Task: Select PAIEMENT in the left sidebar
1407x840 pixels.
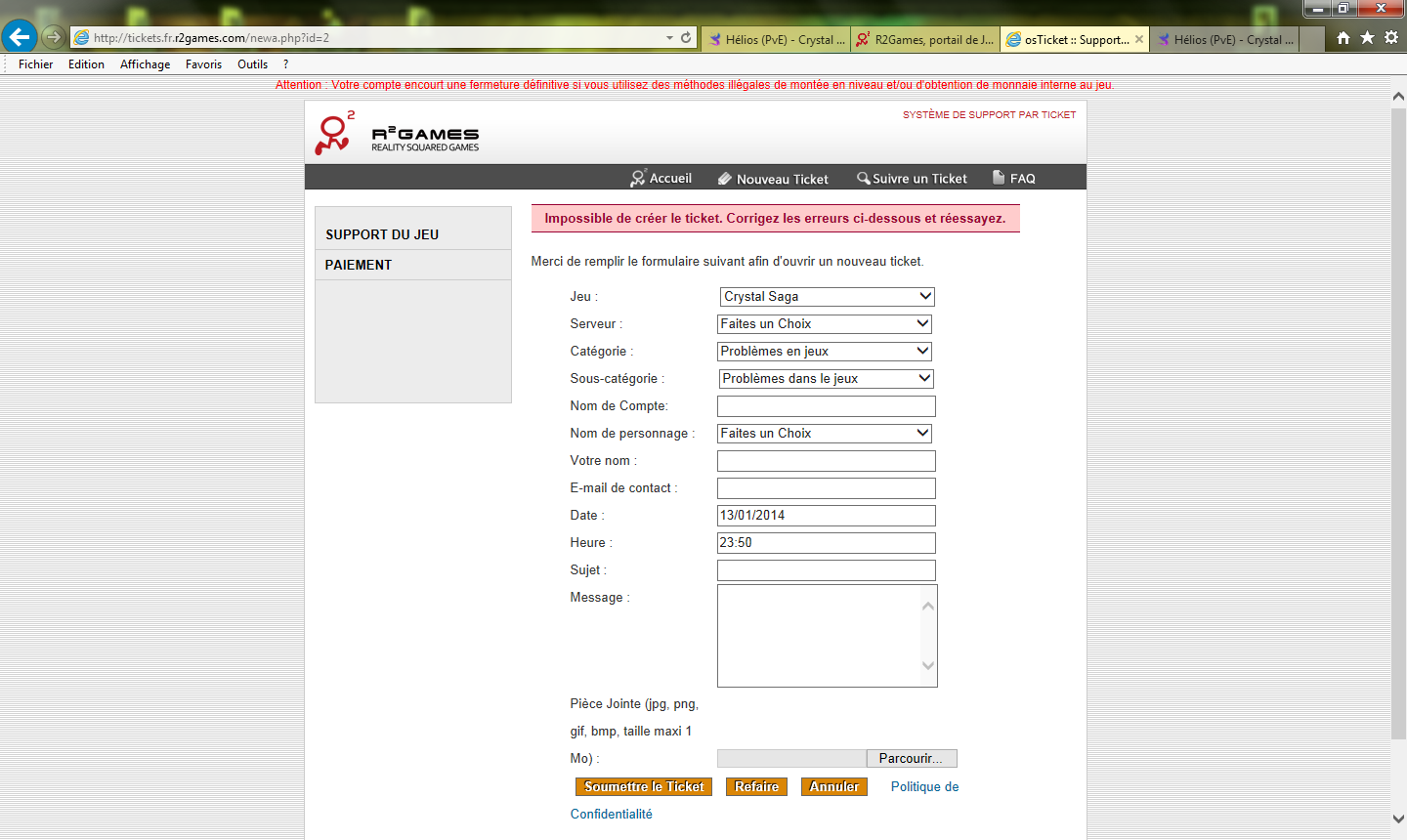Action: pyautogui.click(x=359, y=266)
